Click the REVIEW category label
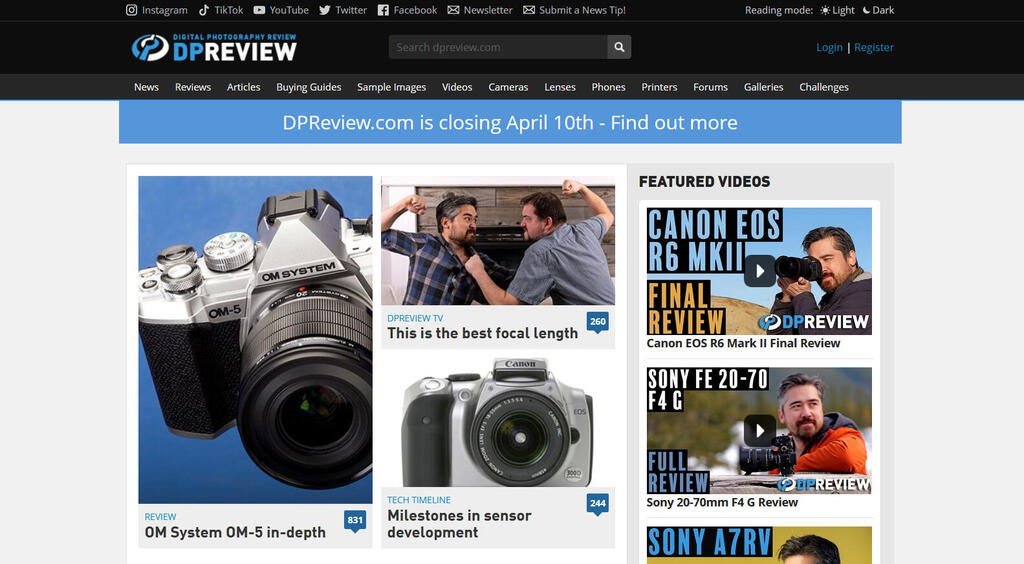Image resolution: width=1024 pixels, height=564 pixels. (x=160, y=516)
